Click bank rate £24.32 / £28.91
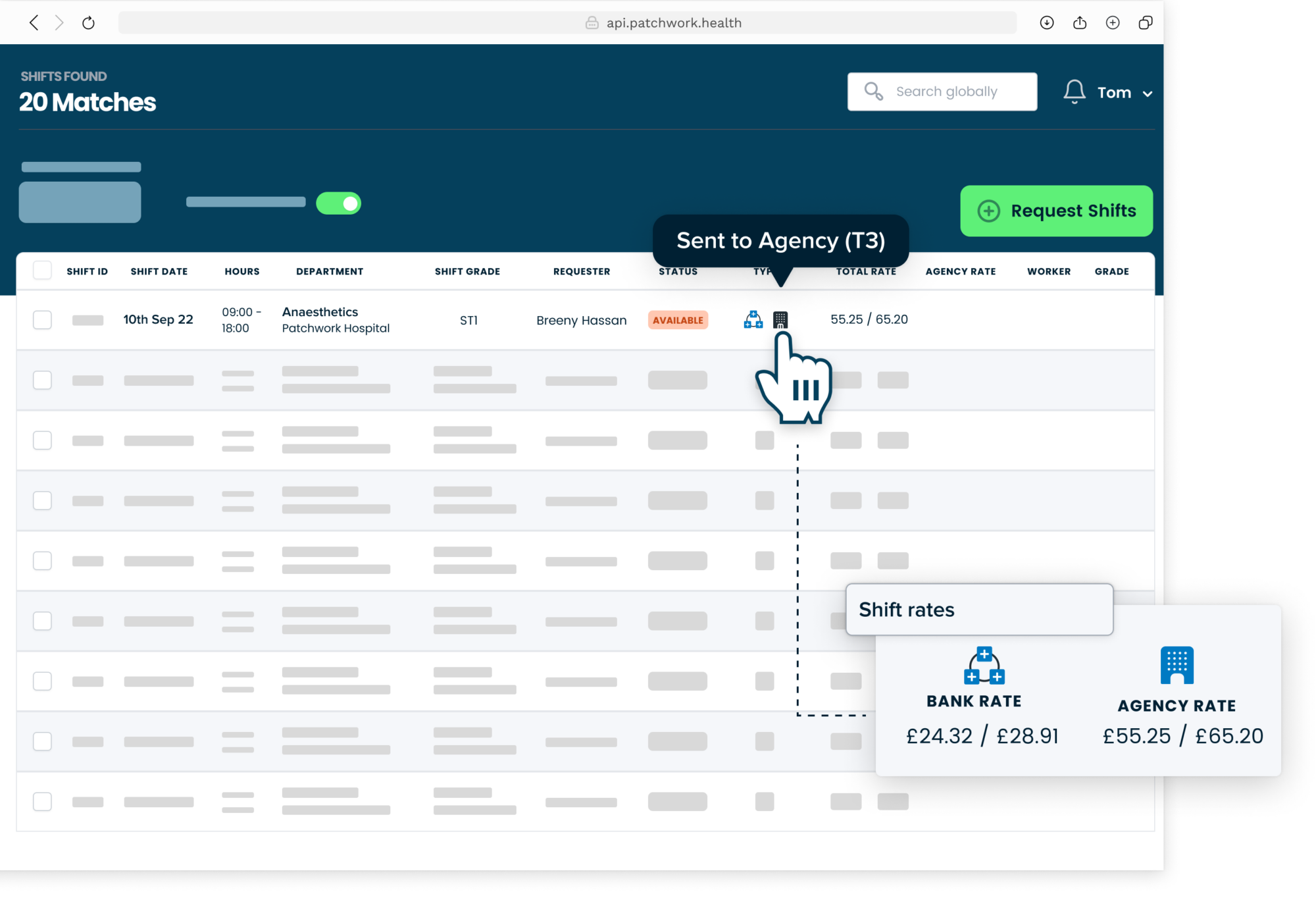The height and width of the screenshot is (923, 1316). coord(982,736)
